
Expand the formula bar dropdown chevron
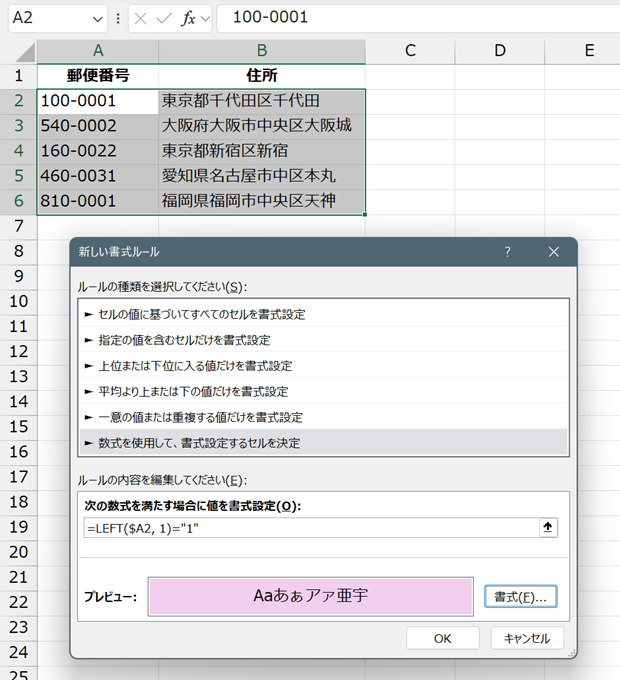click(205, 19)
